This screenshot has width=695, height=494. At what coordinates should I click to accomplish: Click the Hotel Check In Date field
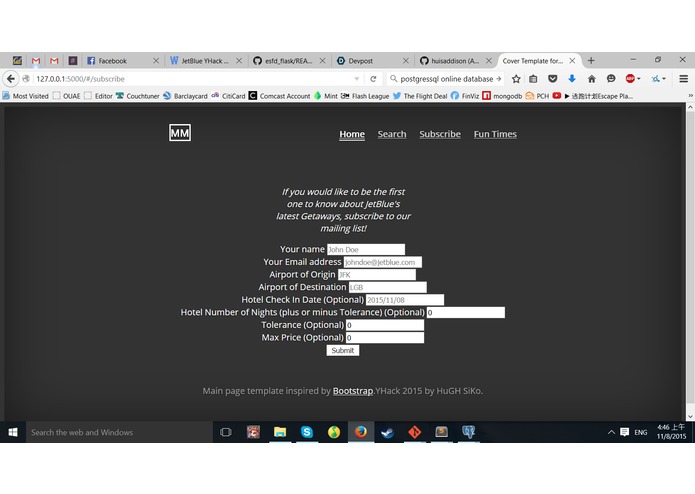click(405, 300)
